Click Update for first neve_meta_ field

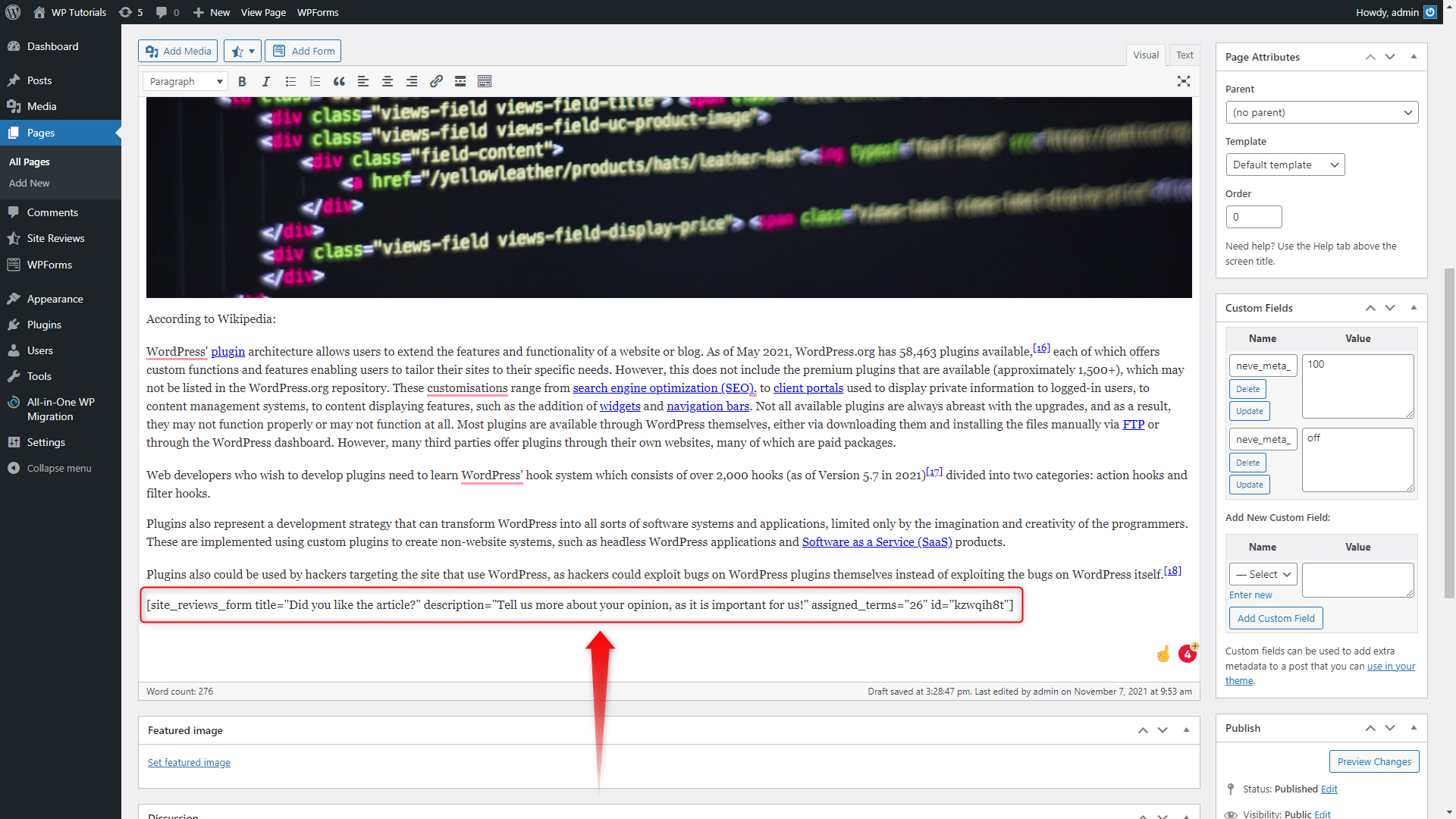[x=1250, y=410]
